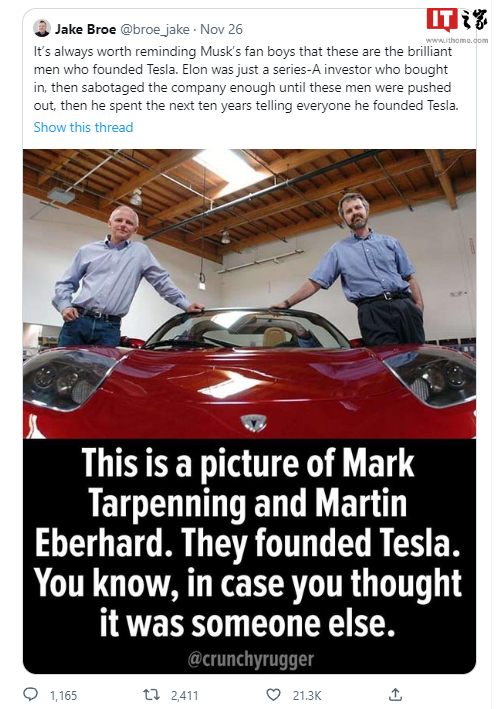Open Show this thread link
This screenshot has height=709, width=496.
(83, 127)
